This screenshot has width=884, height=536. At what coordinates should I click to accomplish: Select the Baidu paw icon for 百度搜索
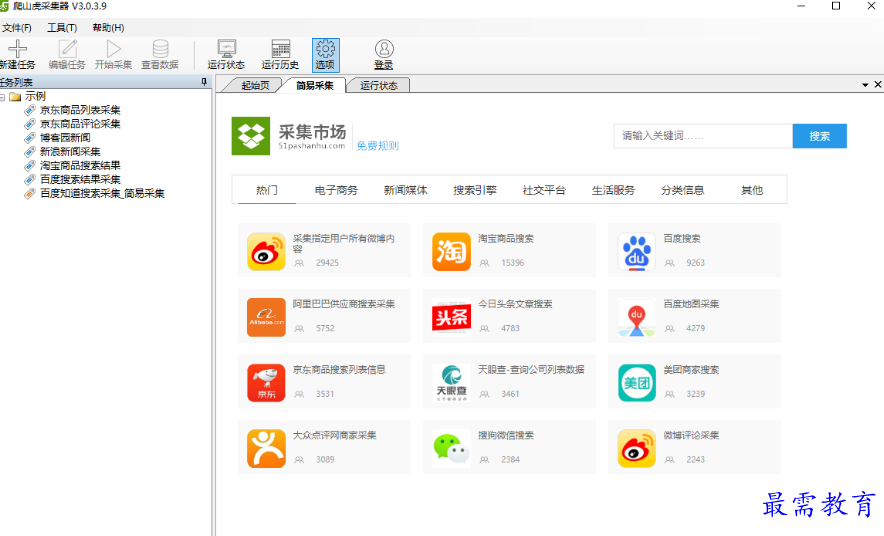point(637,251)
